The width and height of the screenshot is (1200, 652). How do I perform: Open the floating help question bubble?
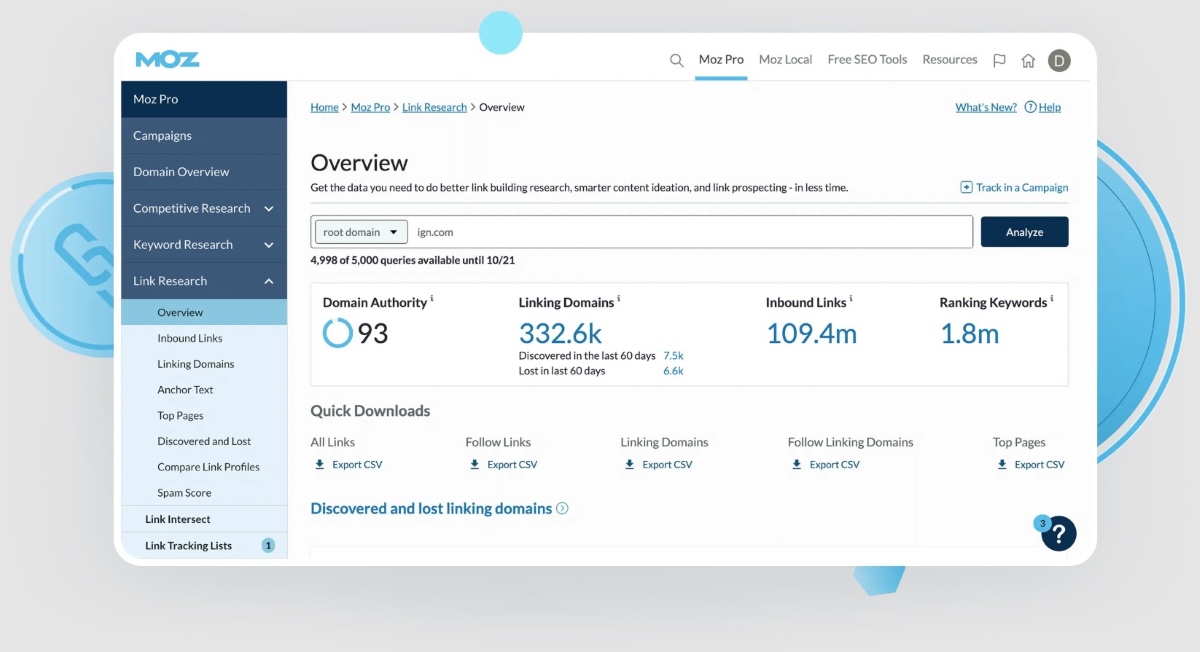1059,533
